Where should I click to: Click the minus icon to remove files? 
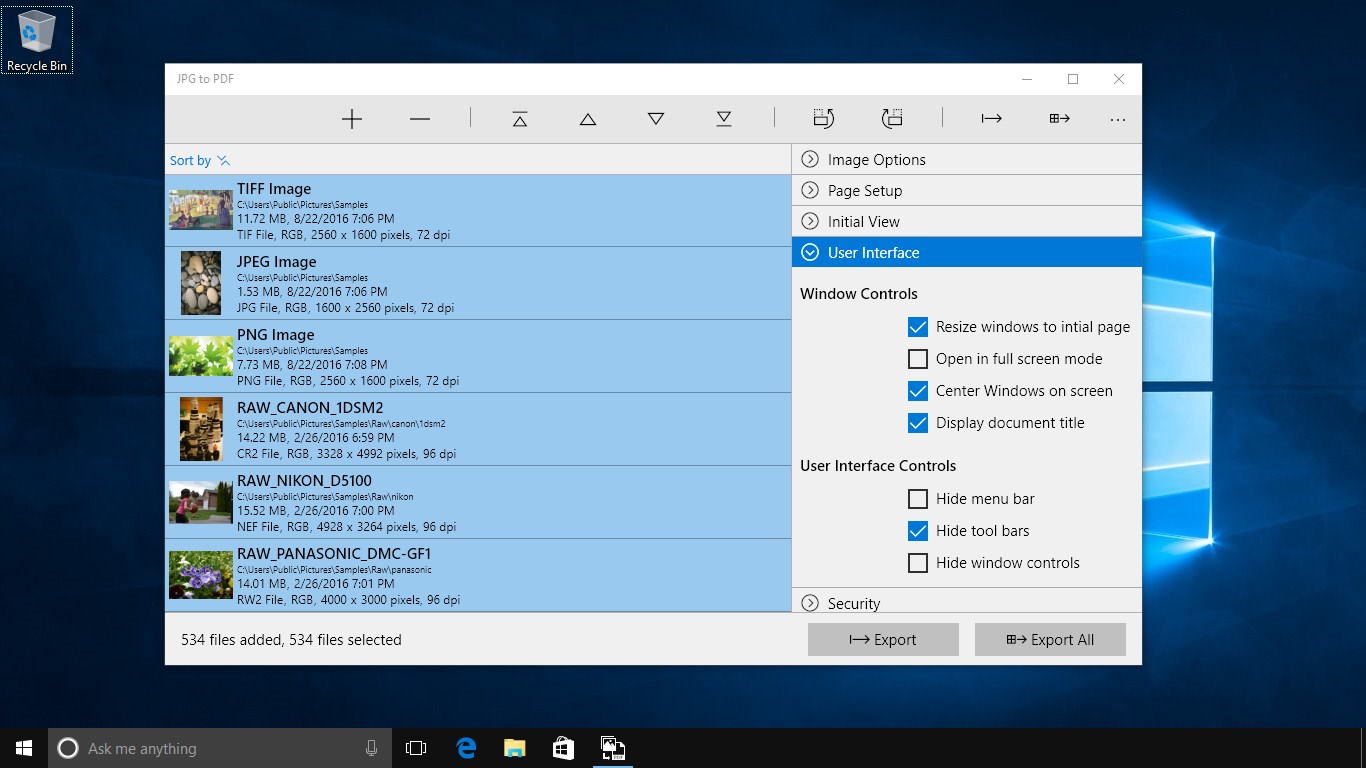tap(420, 119)
